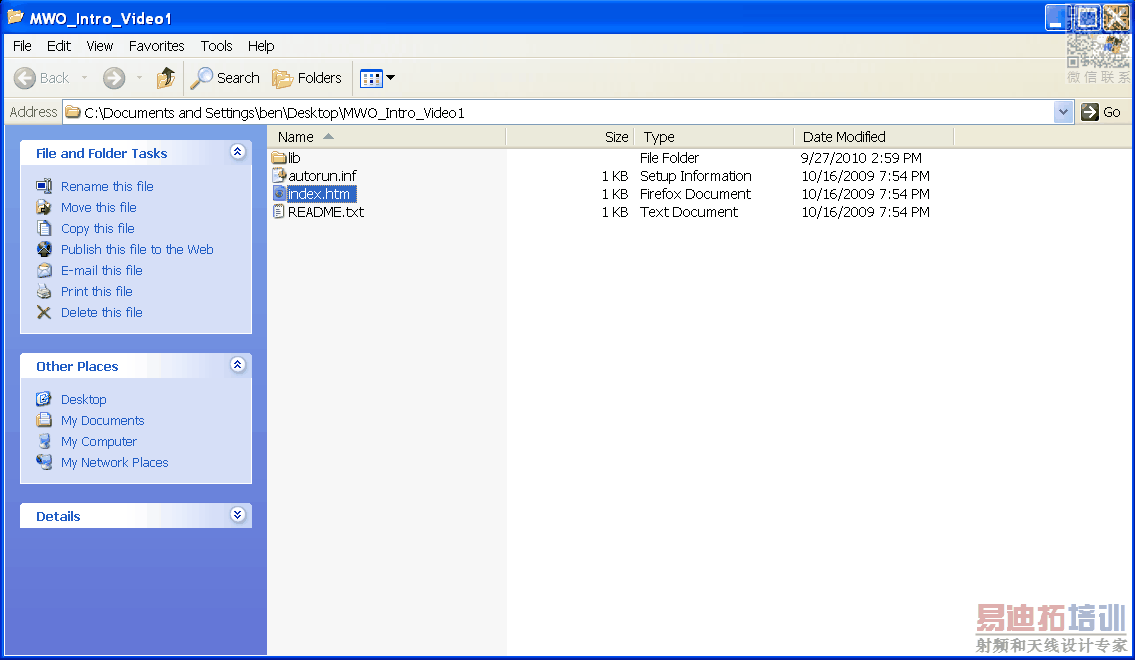Select the lib folder icon
This screenshot has height=660, width=1135.
(x=279, y=157)
